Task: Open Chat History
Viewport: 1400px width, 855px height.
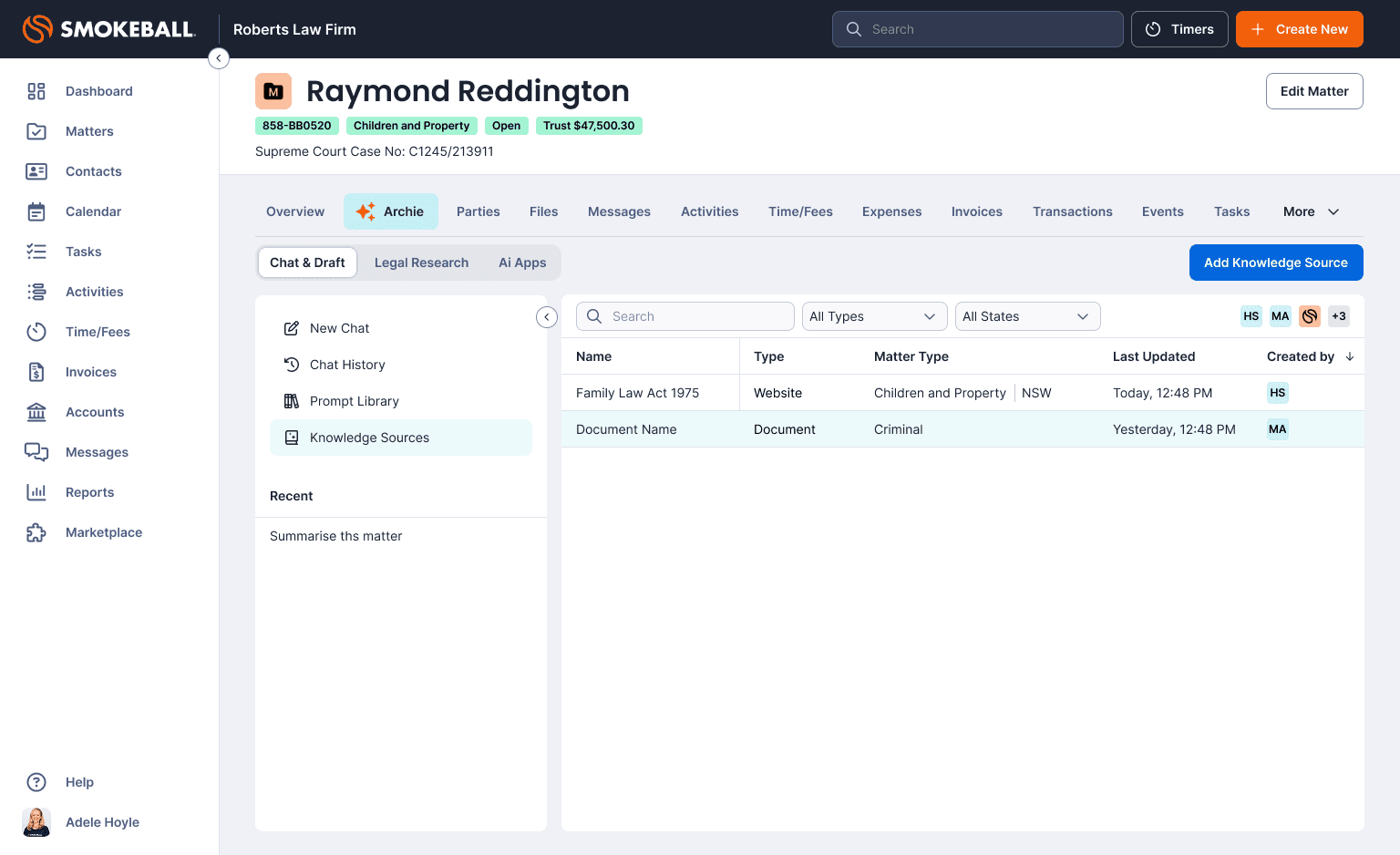Action: [401, 365]
